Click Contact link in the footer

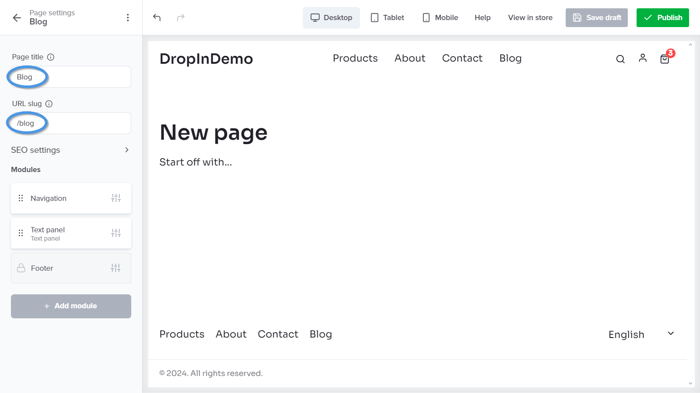(278, 334)
